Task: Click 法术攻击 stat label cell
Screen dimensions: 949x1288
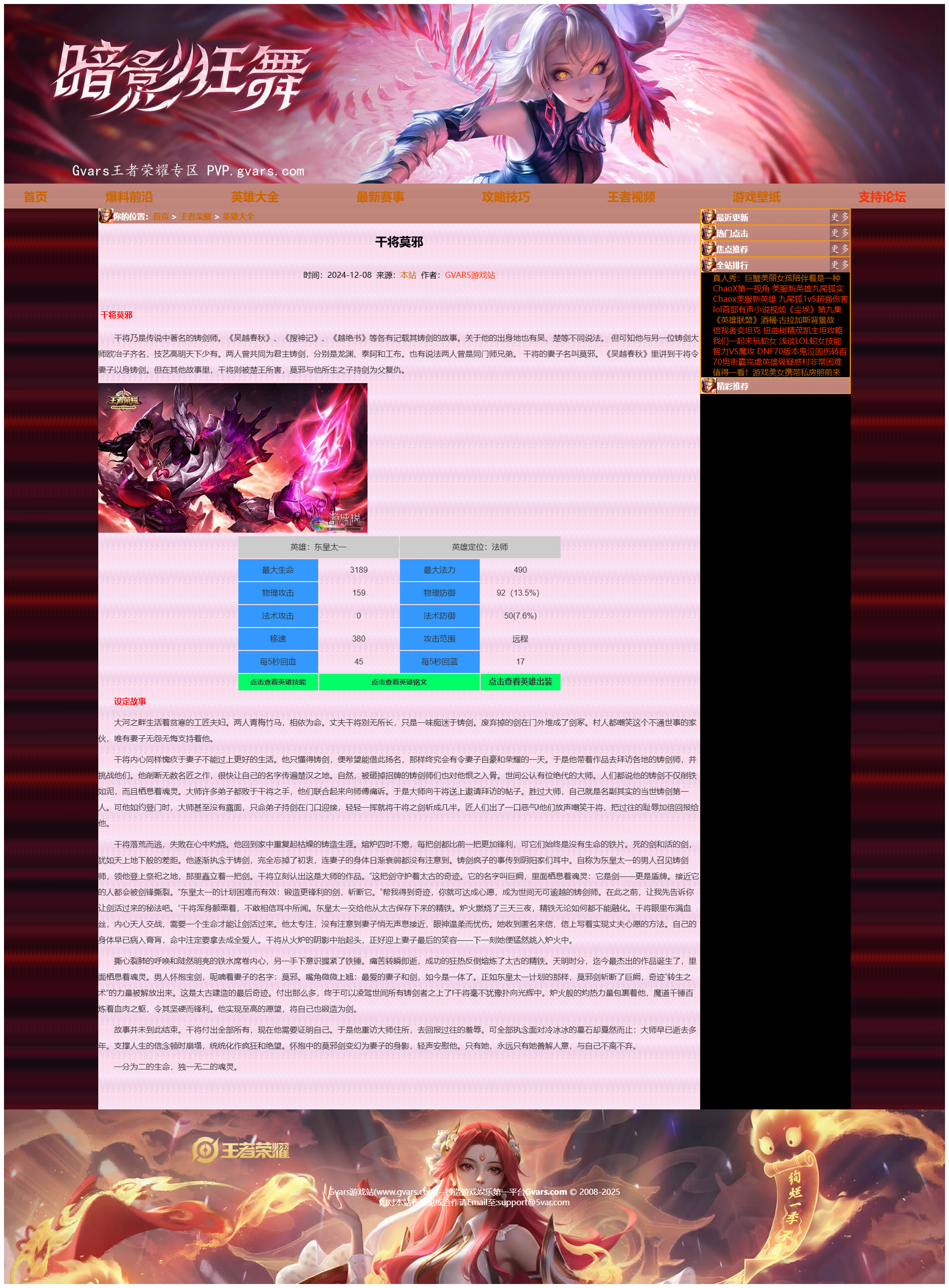Action: point(278,616)
